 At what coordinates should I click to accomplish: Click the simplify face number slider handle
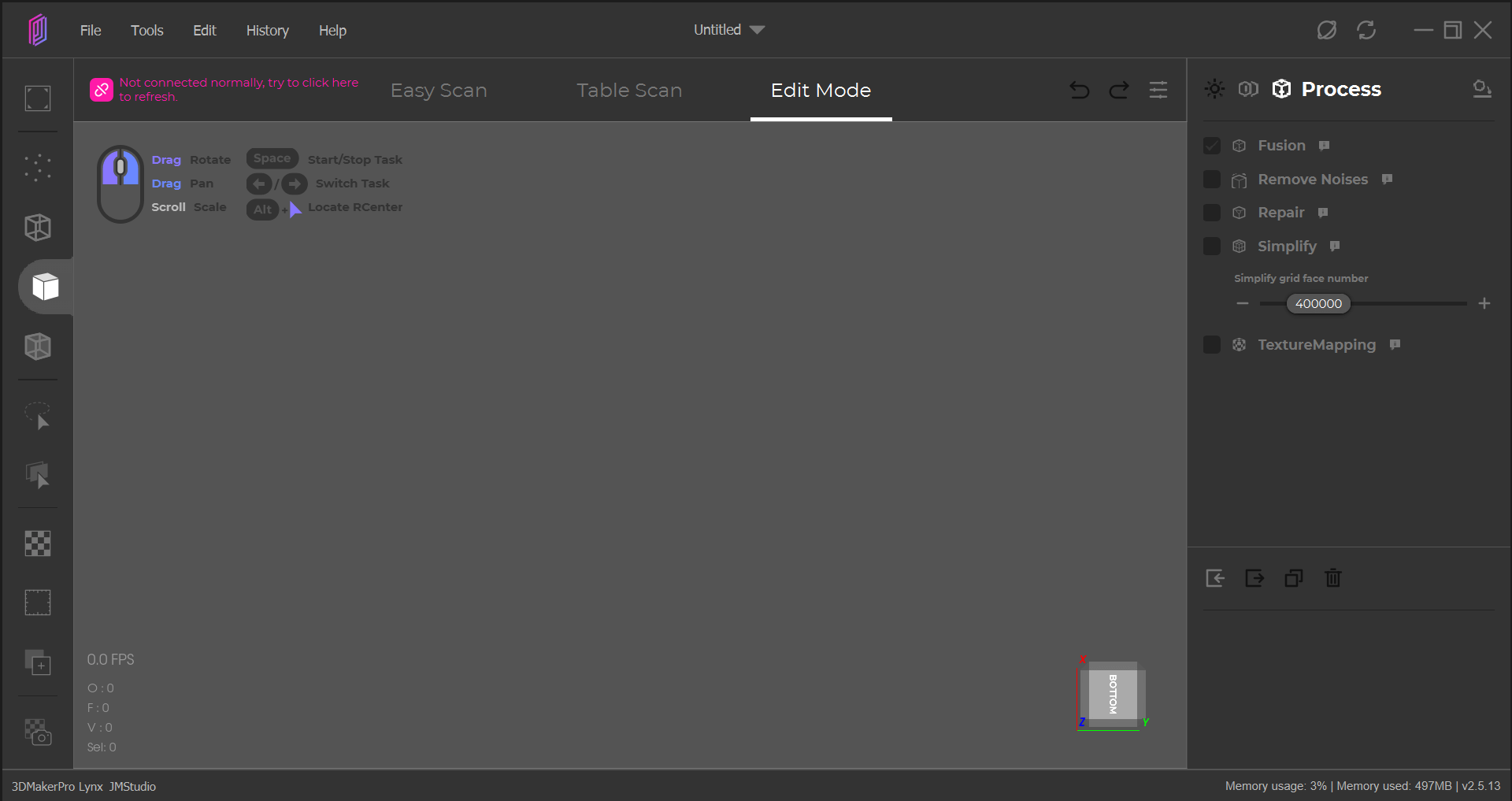[x=1318, y=304]
